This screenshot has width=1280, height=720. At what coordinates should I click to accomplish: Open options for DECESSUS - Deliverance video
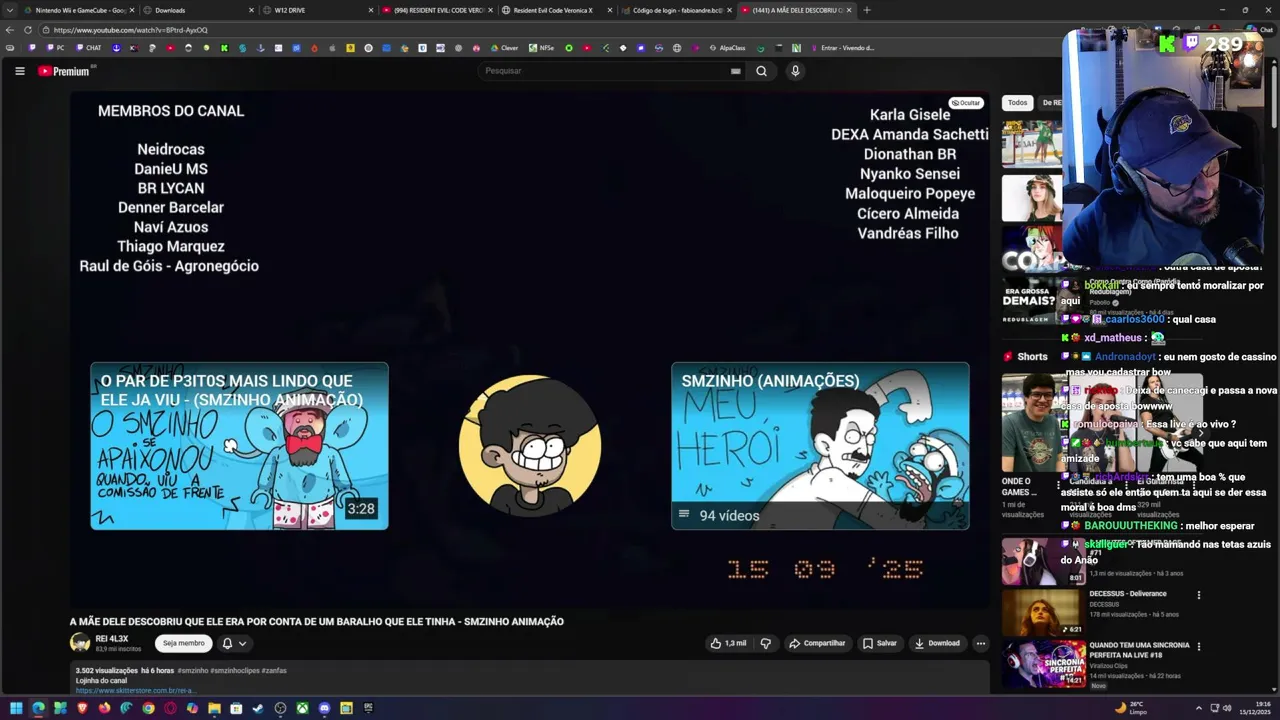point(1198,595)
